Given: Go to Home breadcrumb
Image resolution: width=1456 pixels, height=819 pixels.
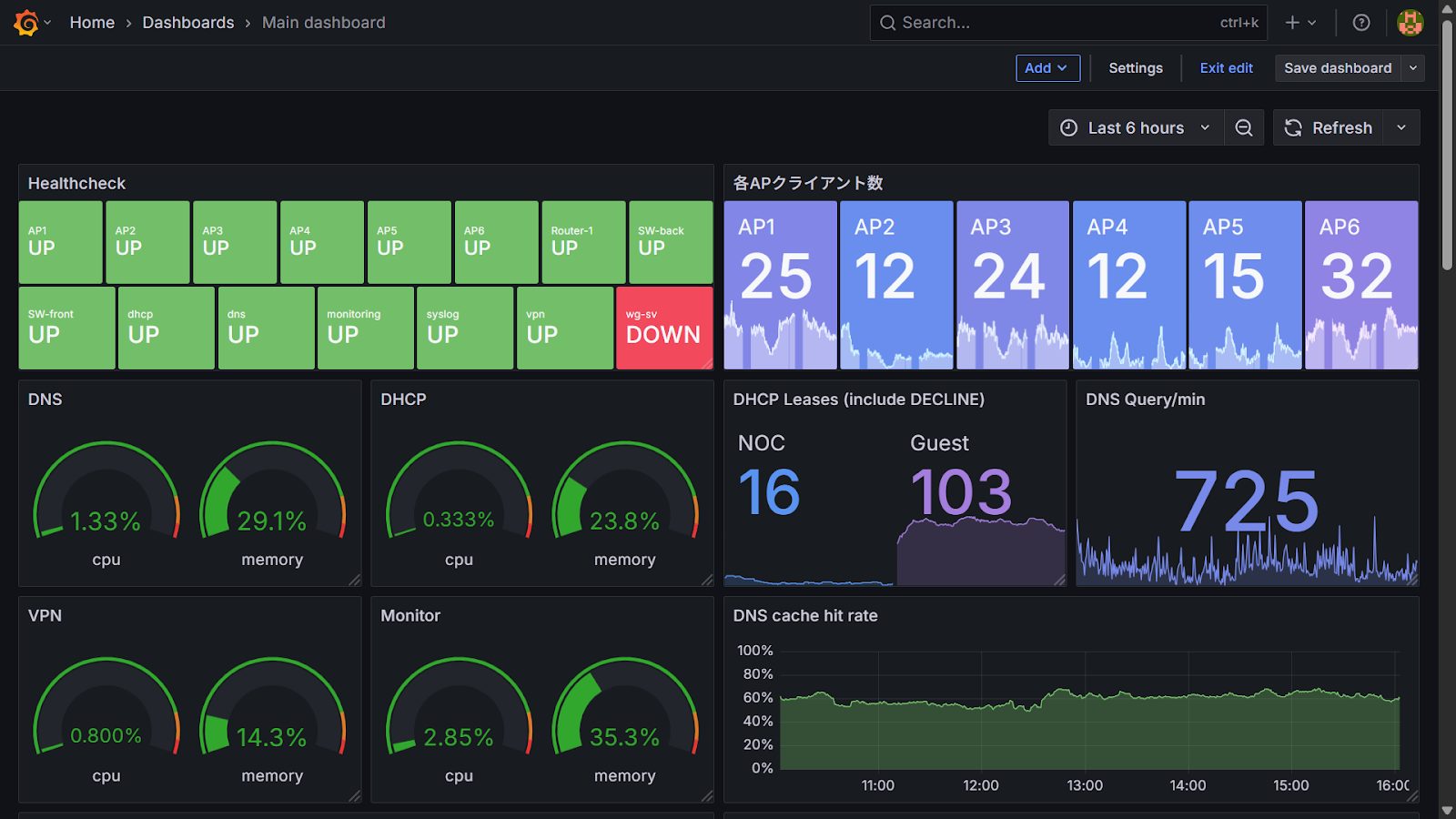Looking at the screenshot, I should tap(92, 23).
